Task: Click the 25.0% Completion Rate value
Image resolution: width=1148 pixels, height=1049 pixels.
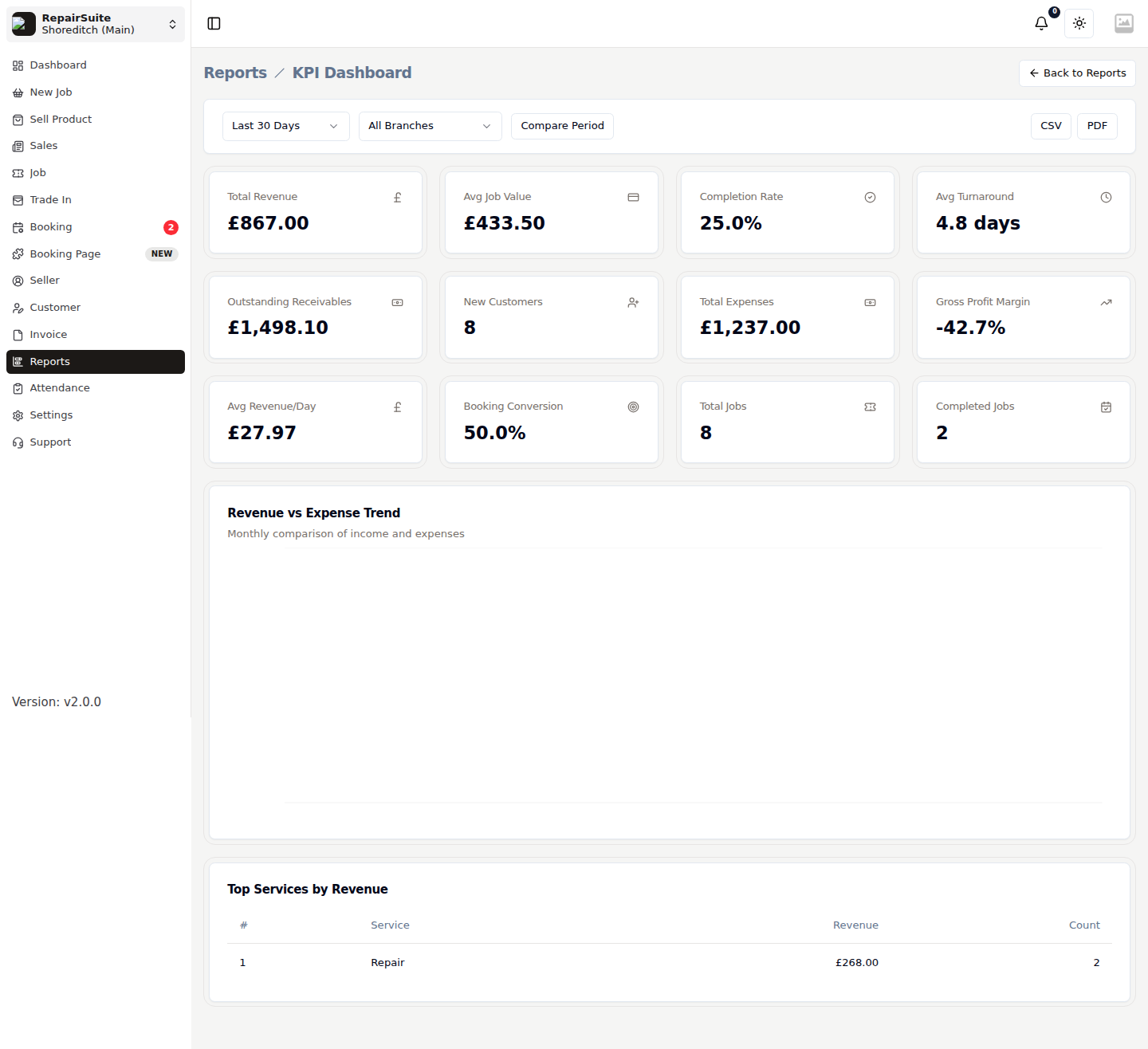Action: (730, 223)
